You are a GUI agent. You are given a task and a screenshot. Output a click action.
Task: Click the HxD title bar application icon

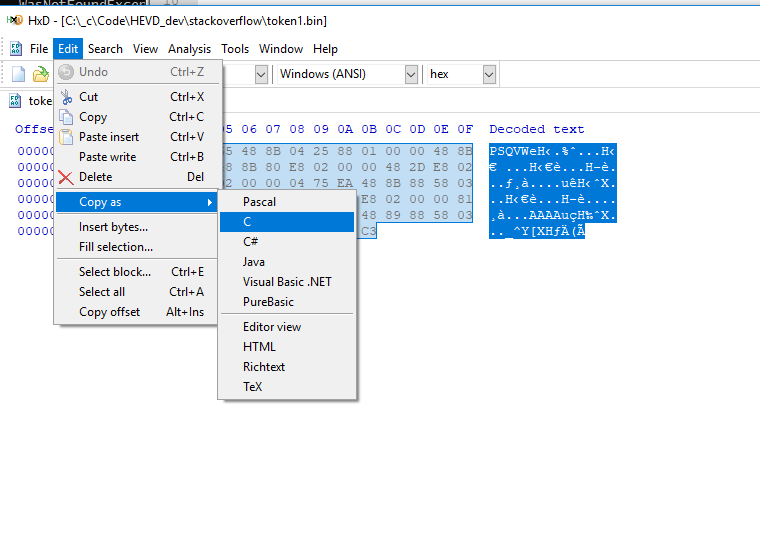tap(15, 20)
